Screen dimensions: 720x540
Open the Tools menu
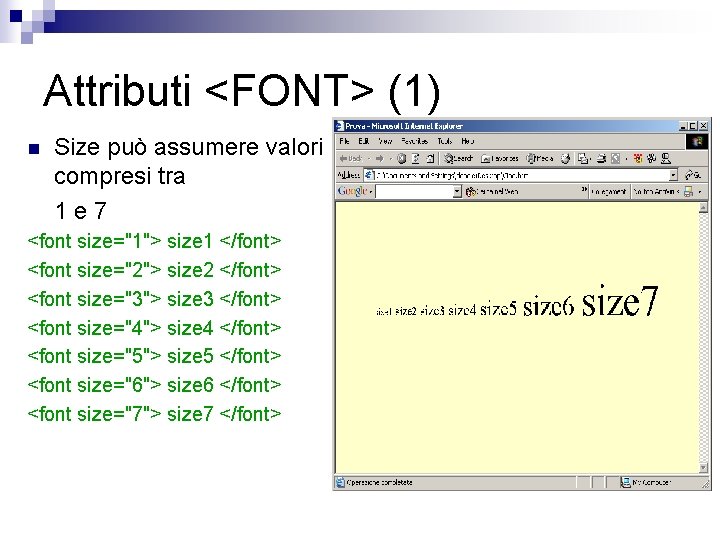pyautogui.click(x=444, y=141)
